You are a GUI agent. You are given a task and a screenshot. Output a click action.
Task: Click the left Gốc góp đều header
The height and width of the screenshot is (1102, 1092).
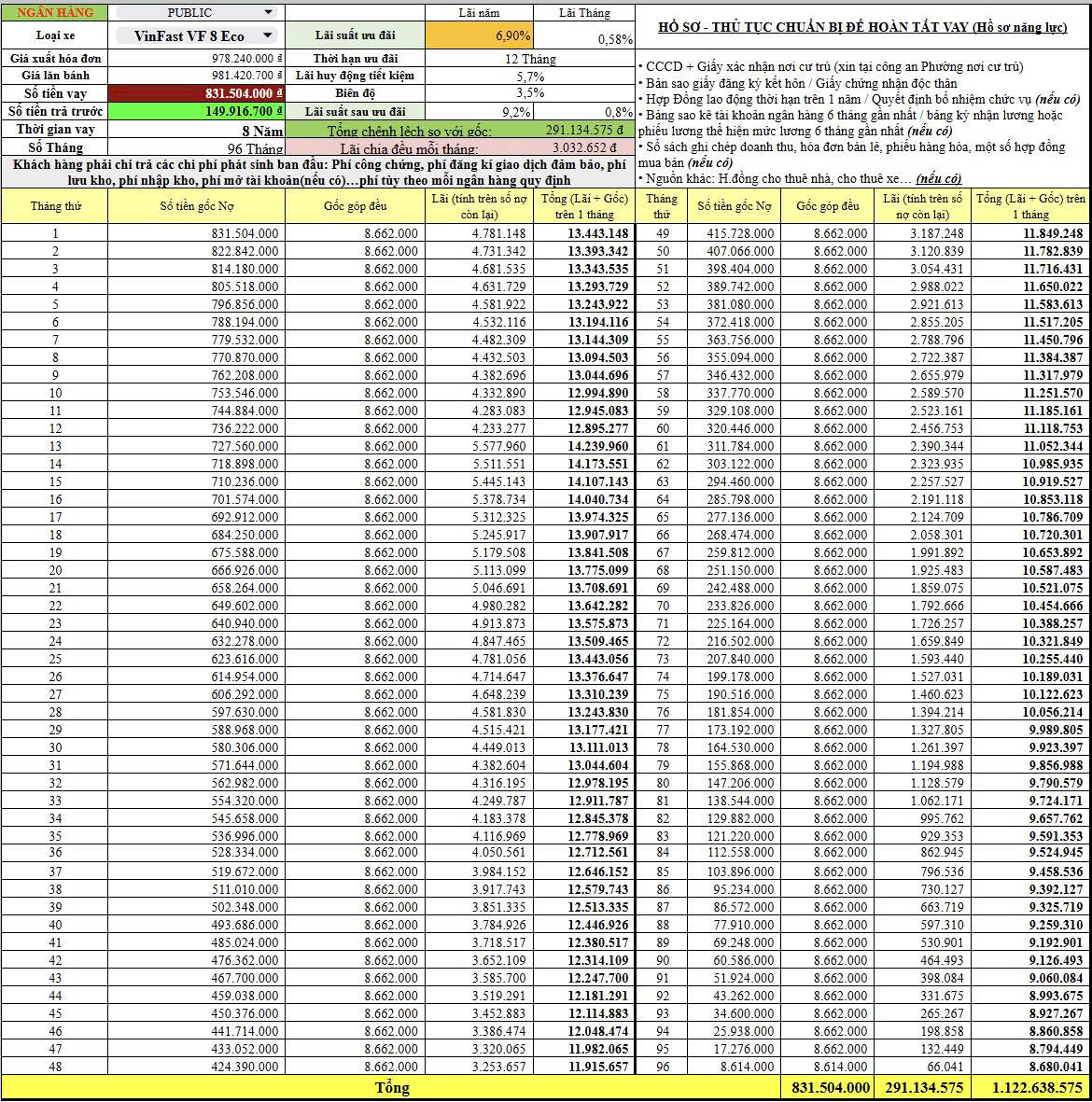tap(355, 206)
